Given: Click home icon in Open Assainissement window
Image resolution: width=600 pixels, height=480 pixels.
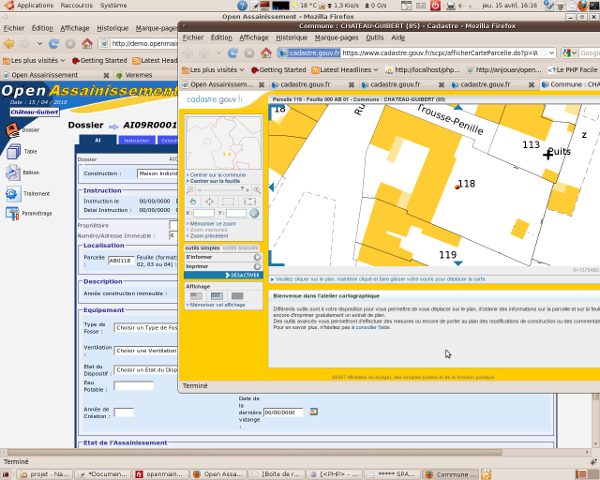Looking at the screenshot, I should point(87,43).
